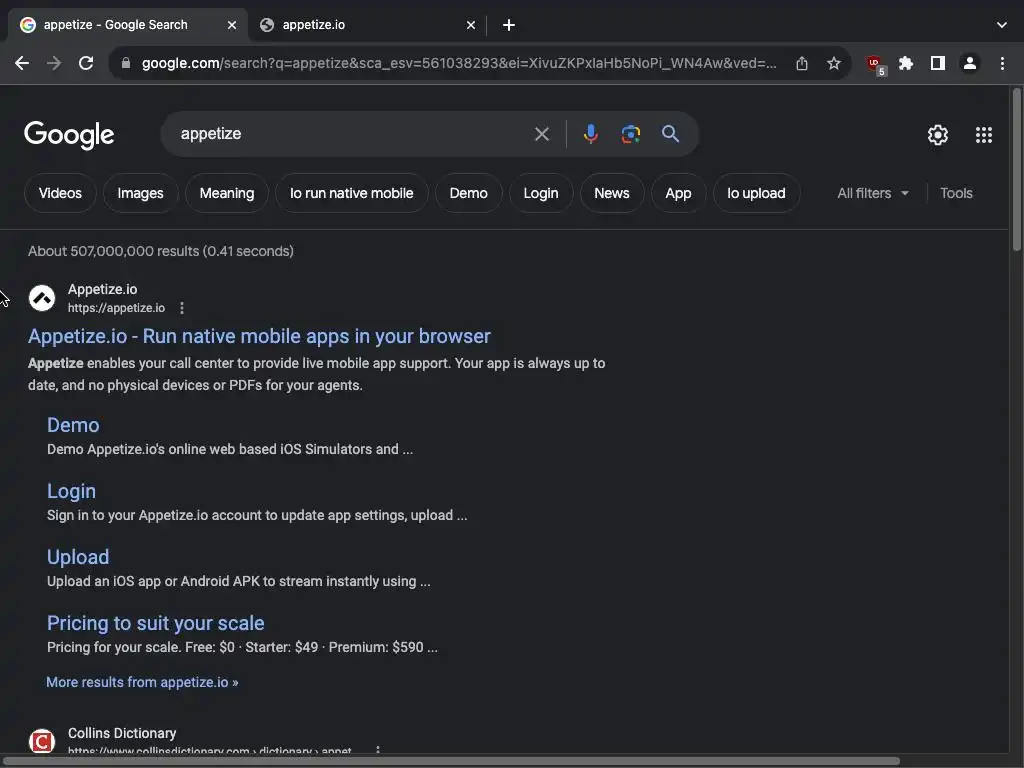Reload the current Google search page
This screenshot has height=768, width=1024.
point(86,63)
